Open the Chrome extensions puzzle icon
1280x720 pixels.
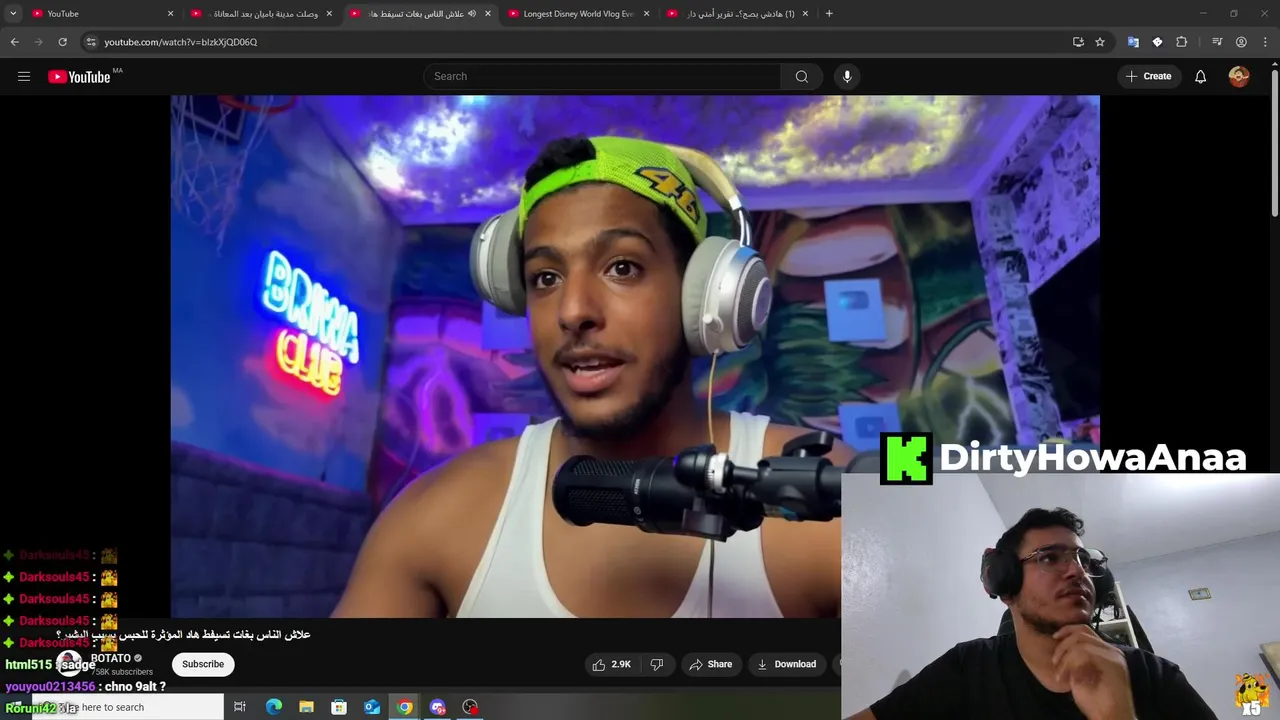click(1182, 42)
